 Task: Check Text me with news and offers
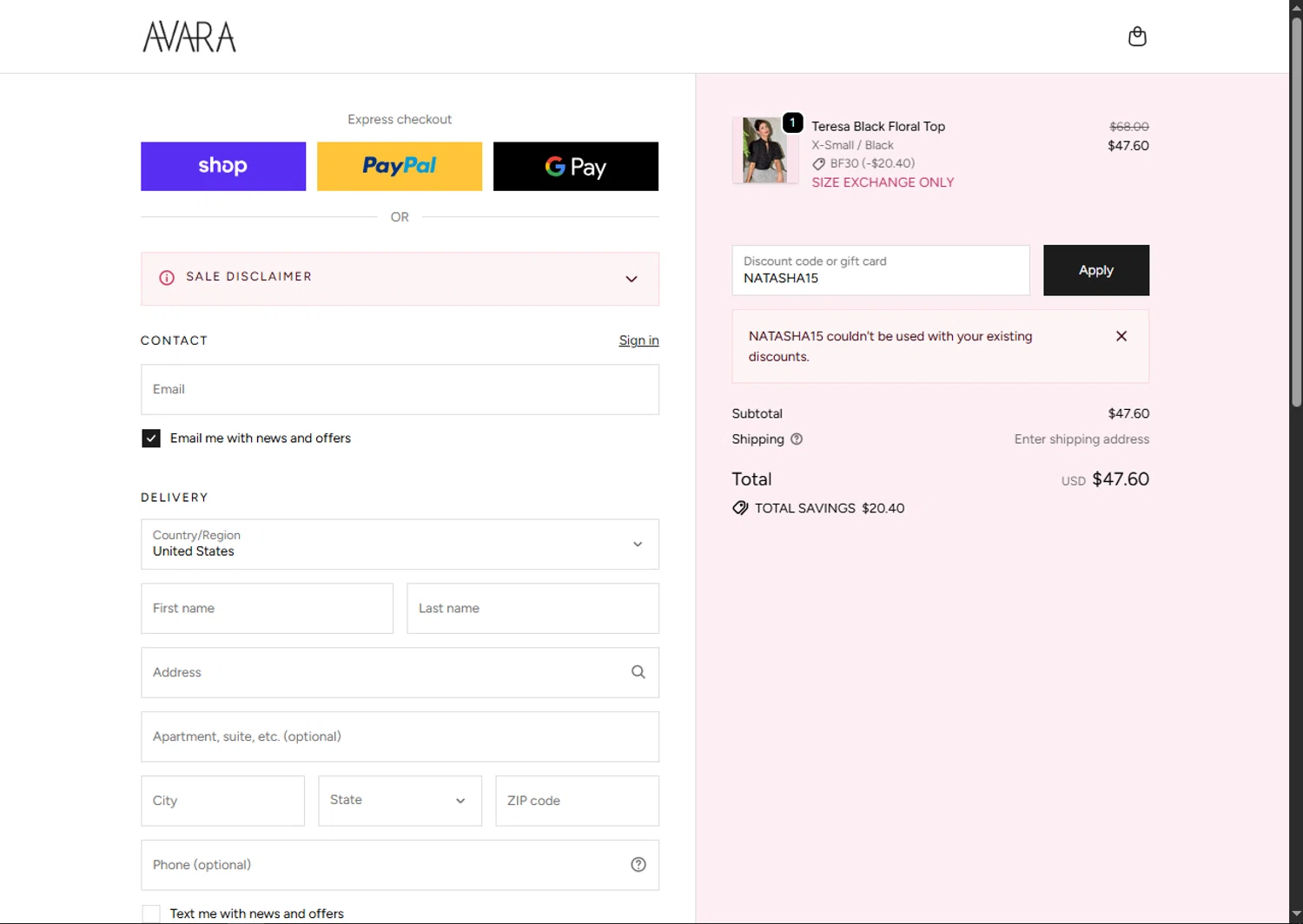151,914
